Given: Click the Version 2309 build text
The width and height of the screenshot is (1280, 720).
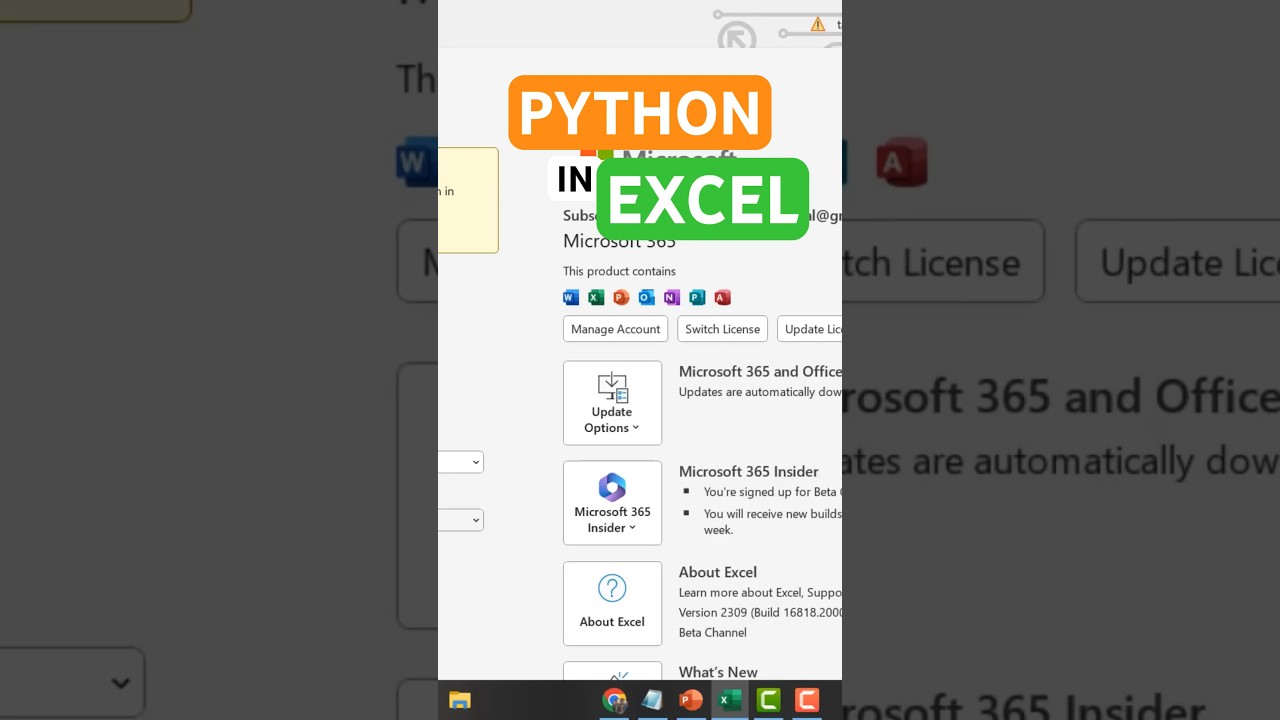Looking at the screenshot, I should click(760, 612).
